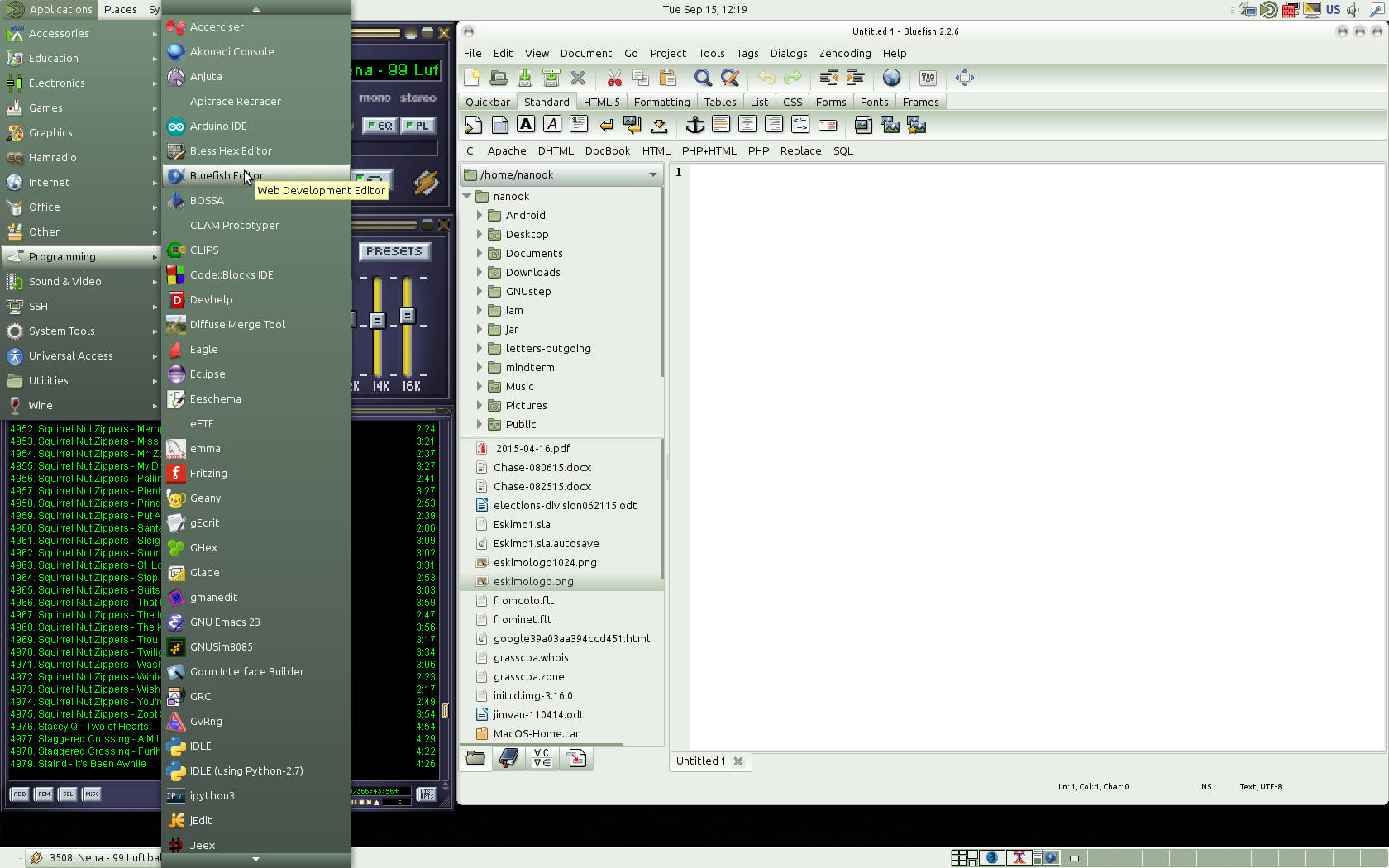1389x868 pixels.
Task: Open the Places menu in top panel
Action: click(121, 9)
